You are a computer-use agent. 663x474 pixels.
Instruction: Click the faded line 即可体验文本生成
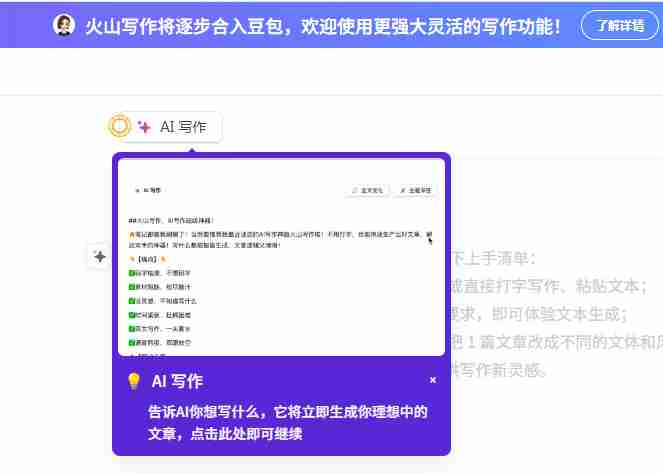(x=560, y=314)
